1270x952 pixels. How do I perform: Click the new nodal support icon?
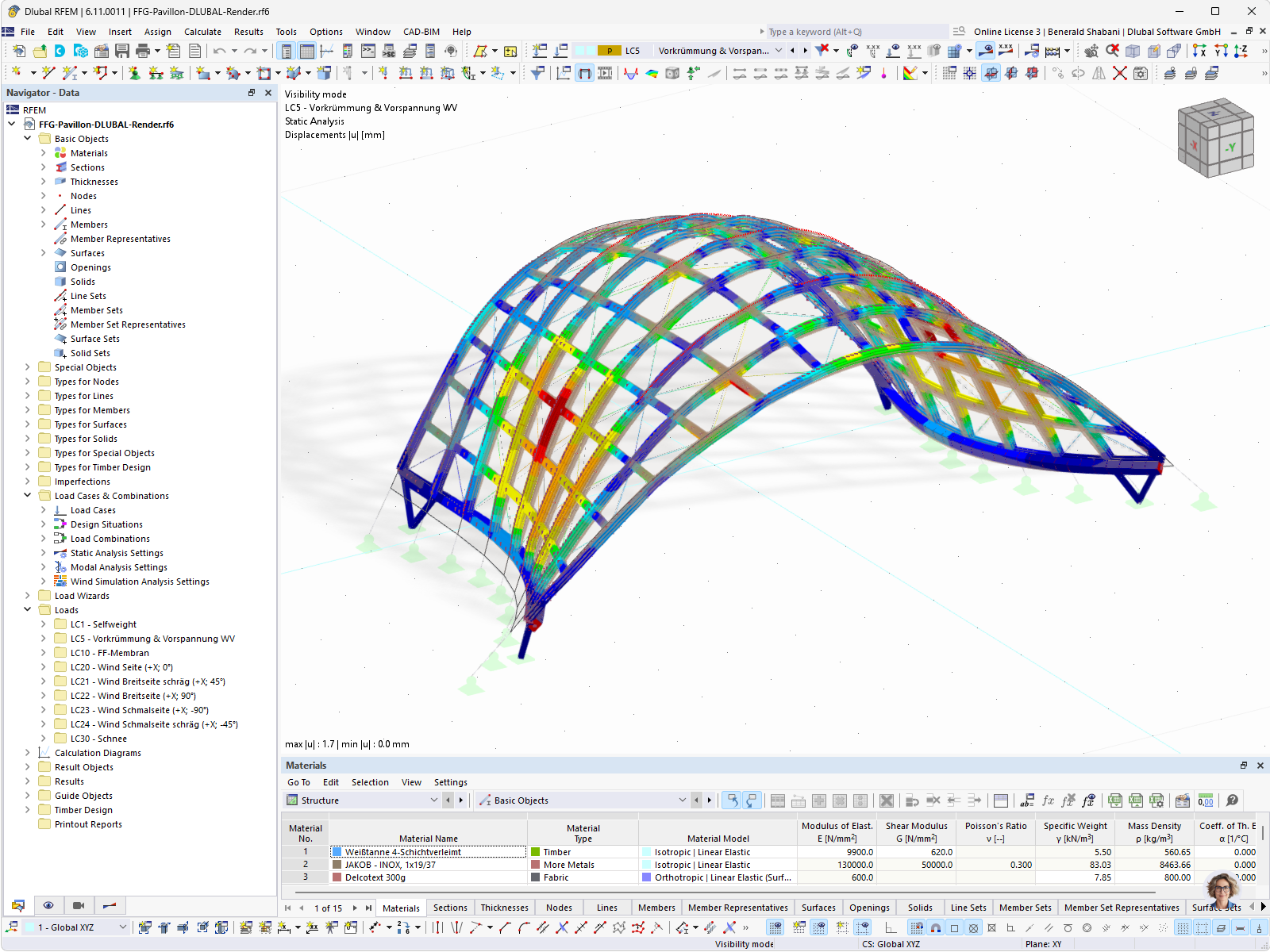[x=135, y=73]
